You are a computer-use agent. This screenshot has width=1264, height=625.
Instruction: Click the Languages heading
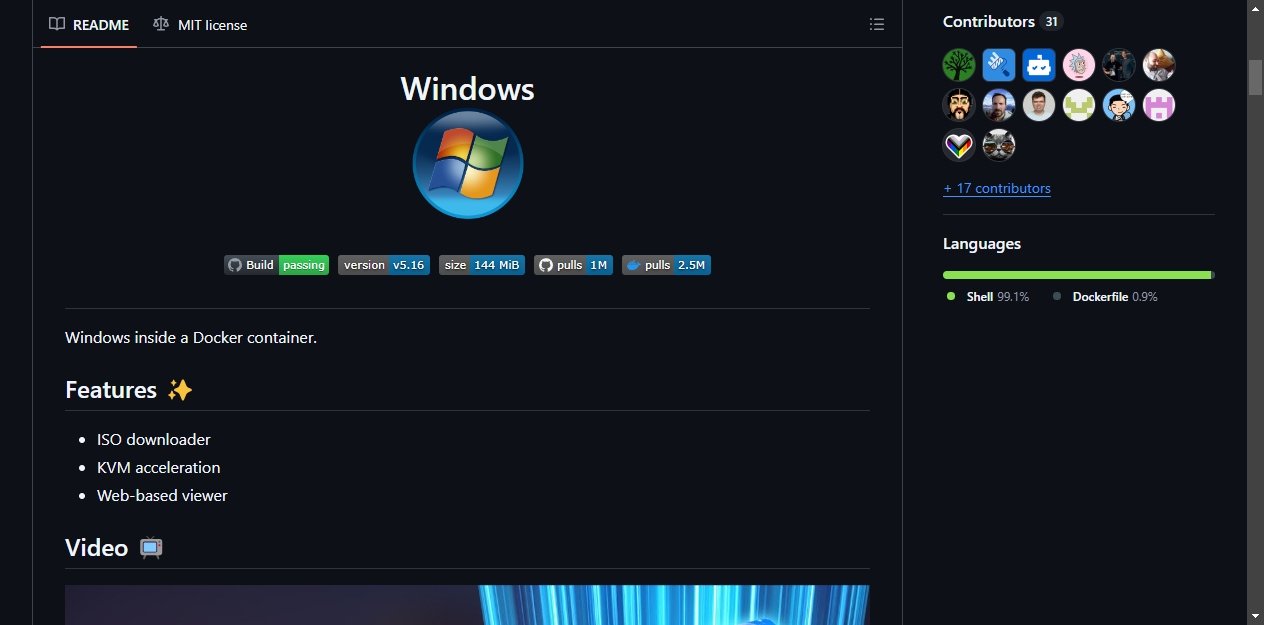[x=982, y=243]
